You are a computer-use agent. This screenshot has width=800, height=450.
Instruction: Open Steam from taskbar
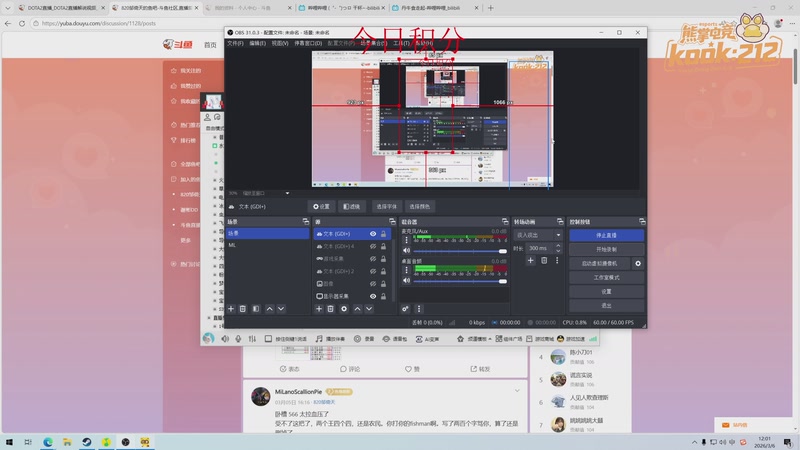87,442
